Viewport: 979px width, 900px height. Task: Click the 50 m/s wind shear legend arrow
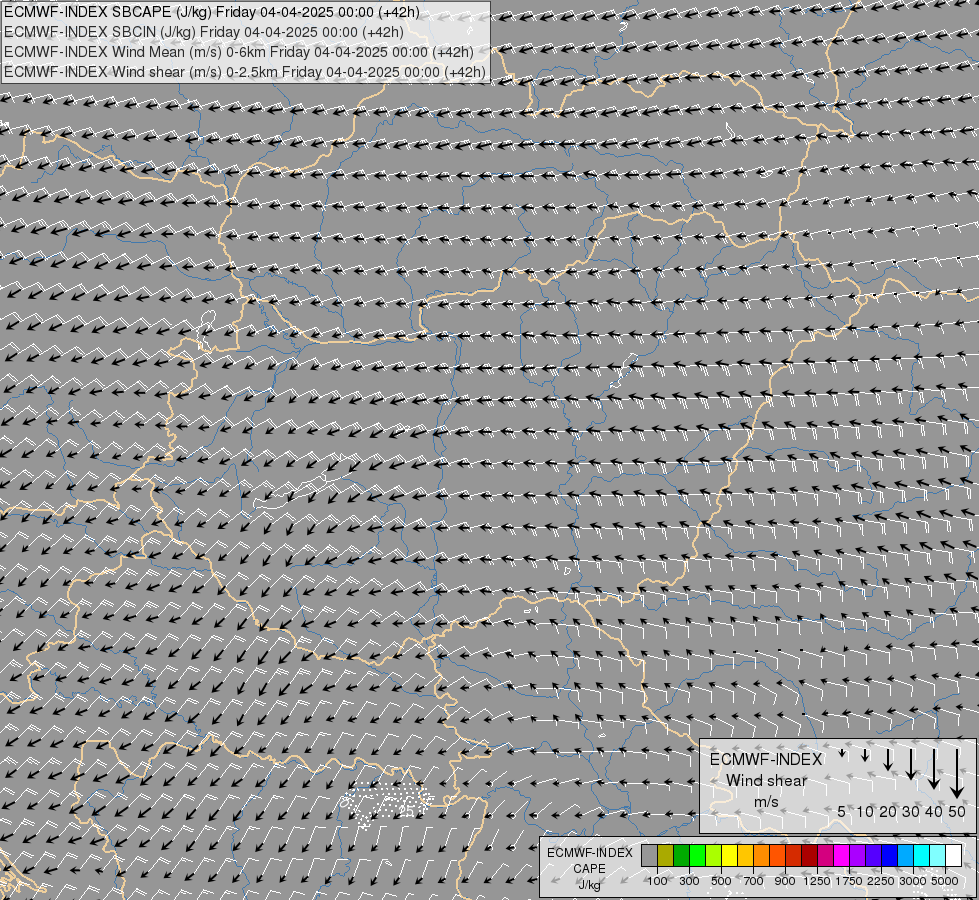(957, 774)
